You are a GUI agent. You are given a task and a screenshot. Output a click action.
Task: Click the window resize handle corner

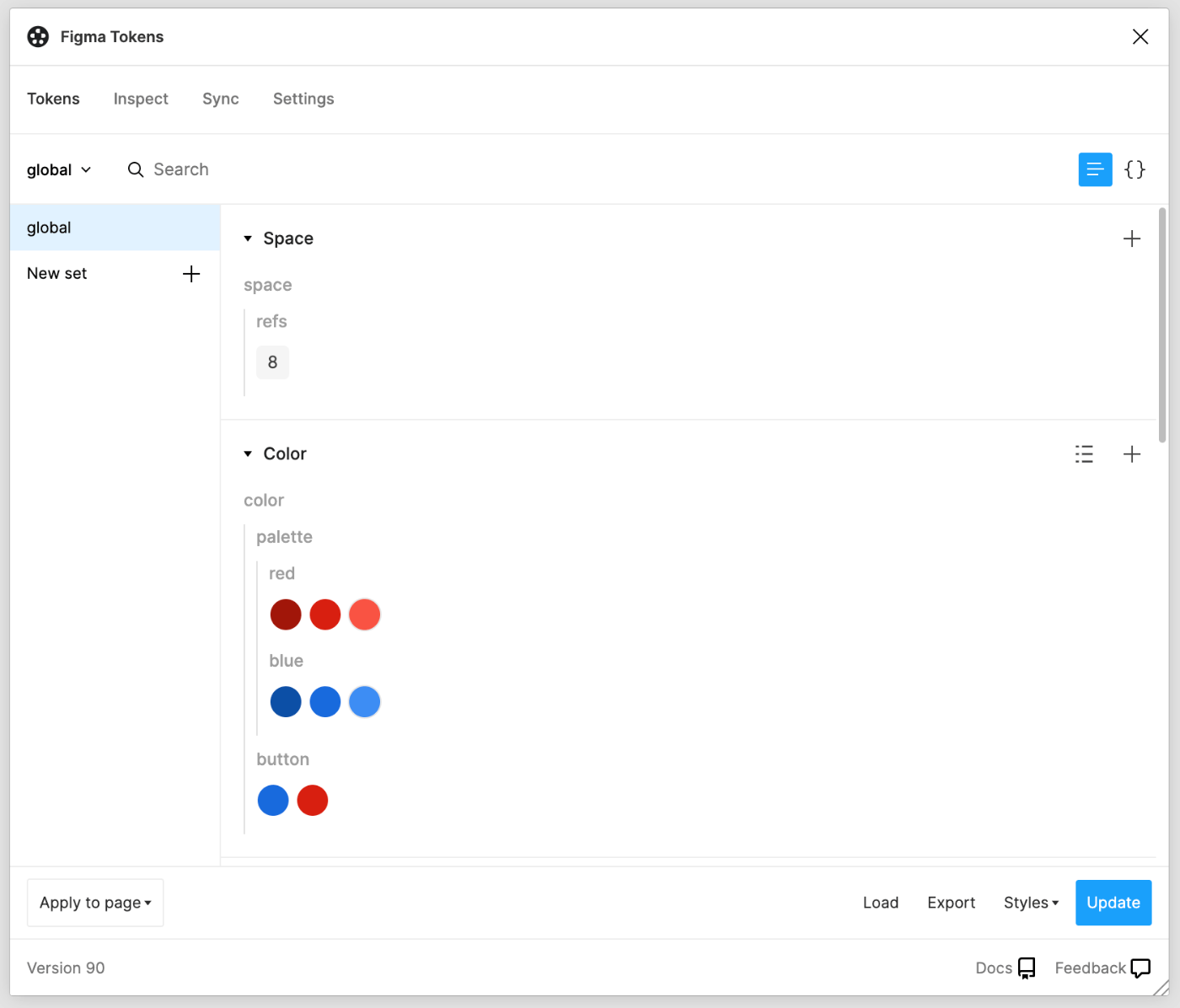click(x=1161, y=988)
